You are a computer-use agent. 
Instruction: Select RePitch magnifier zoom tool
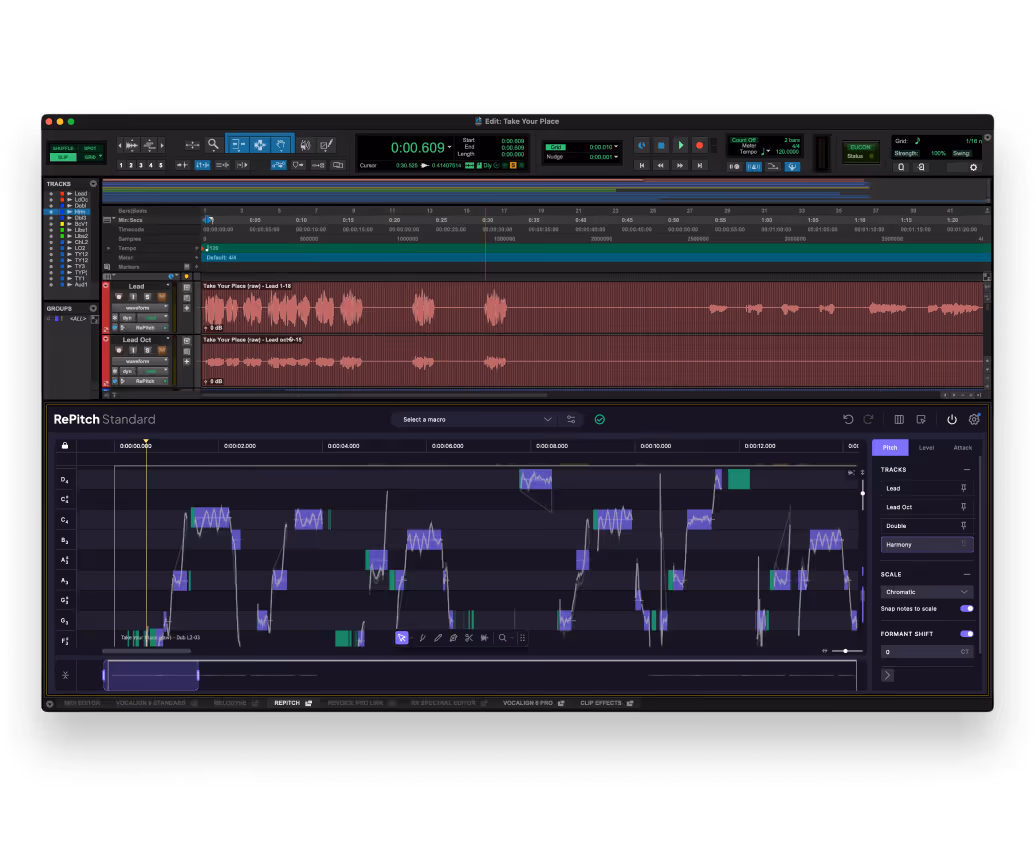coord(502,638)
